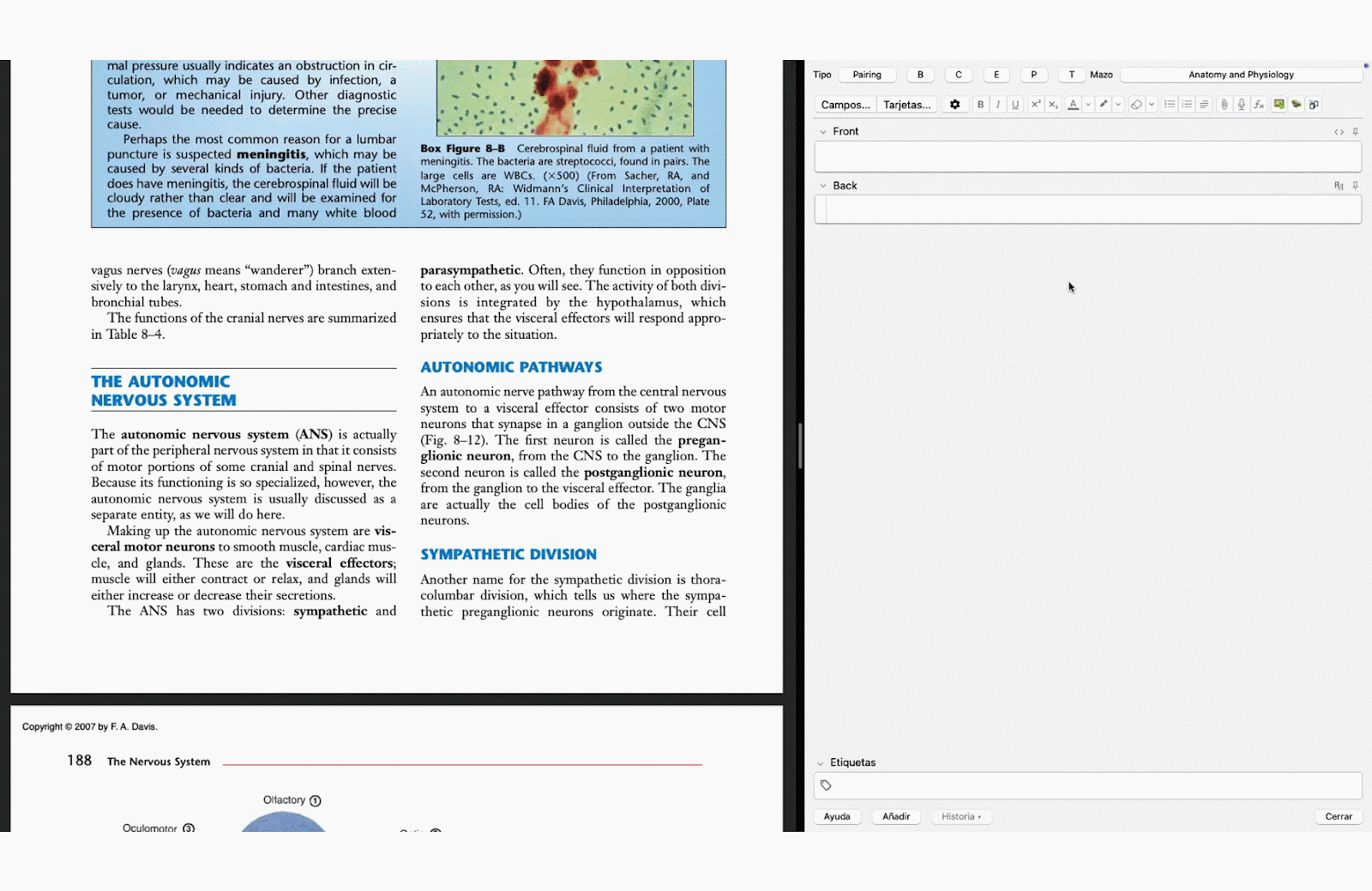Toggle bold formatting

981,105
